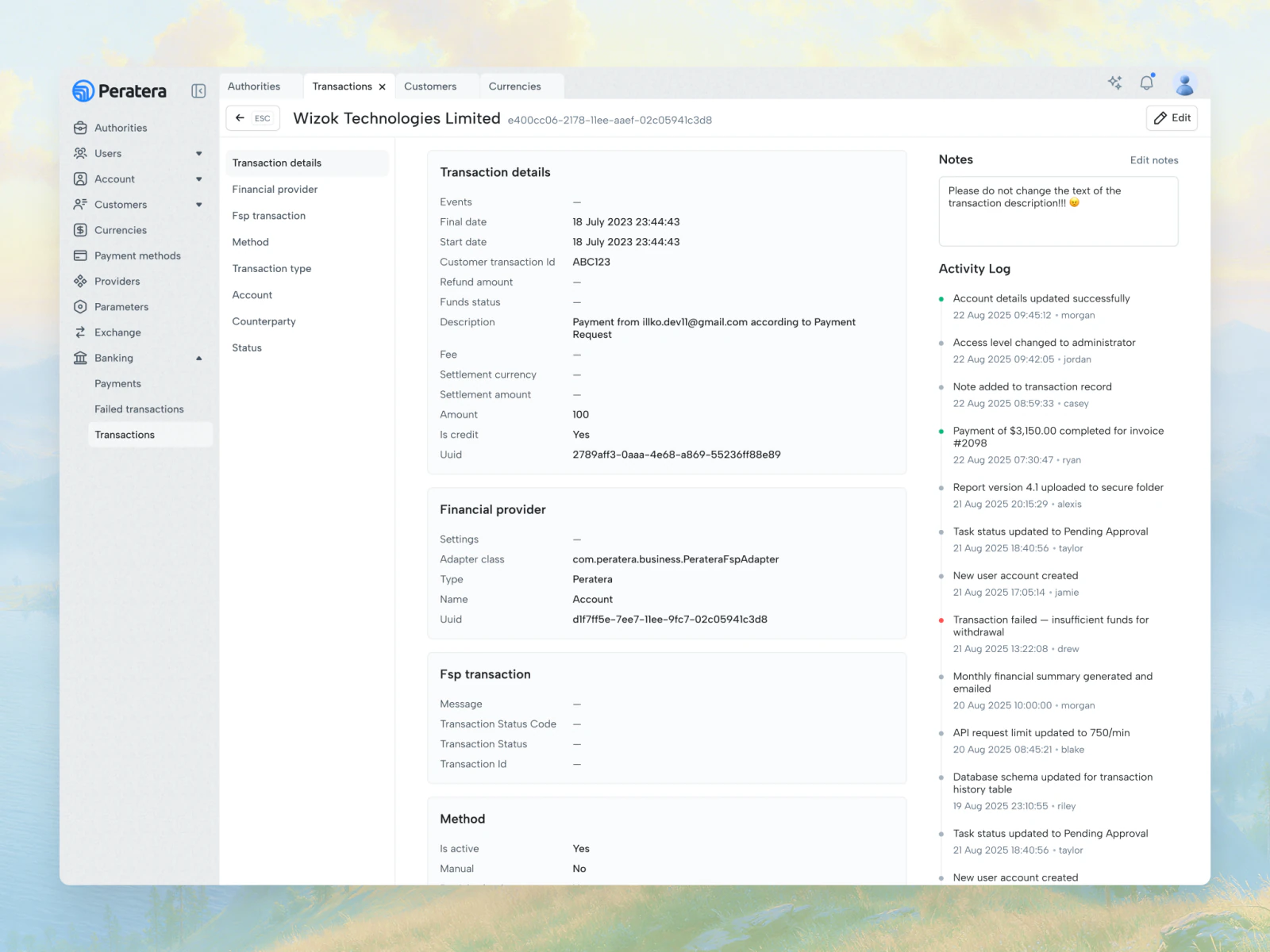
Task: Click 'Access level changed to administrator' entry
Action: pyautogui.click(x=1044, y=343)
